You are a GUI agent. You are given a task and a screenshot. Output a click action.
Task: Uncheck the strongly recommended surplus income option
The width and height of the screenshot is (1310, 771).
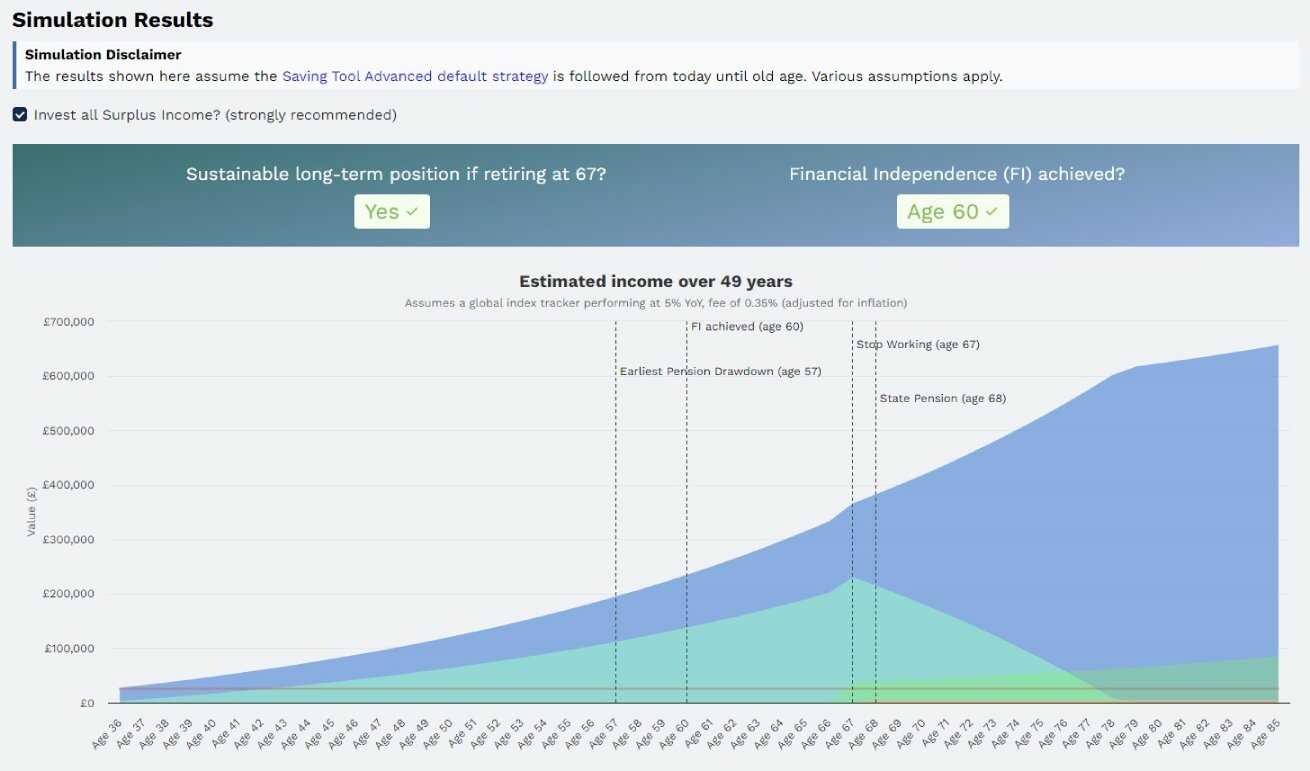(x=19, y=114)
